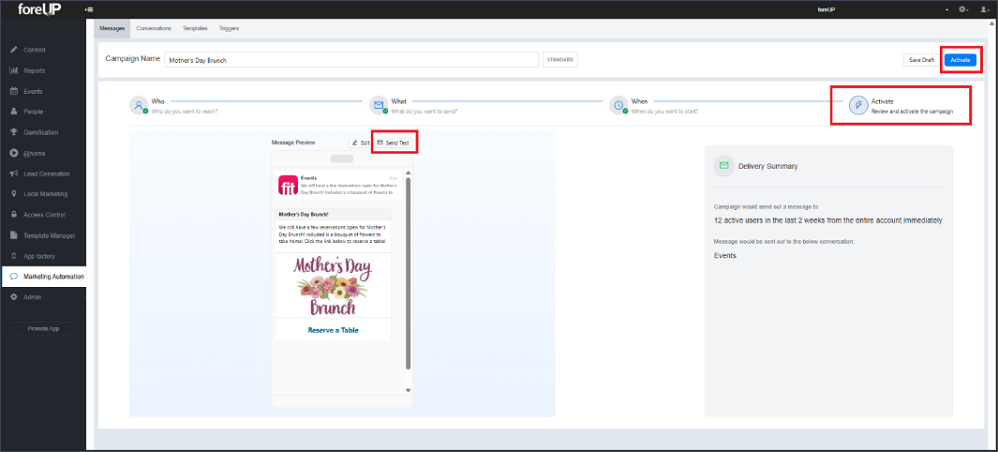This screenshot has height=452, width=998.
Task: Click the Local Marketing pin icon
Action: [13, 194]
